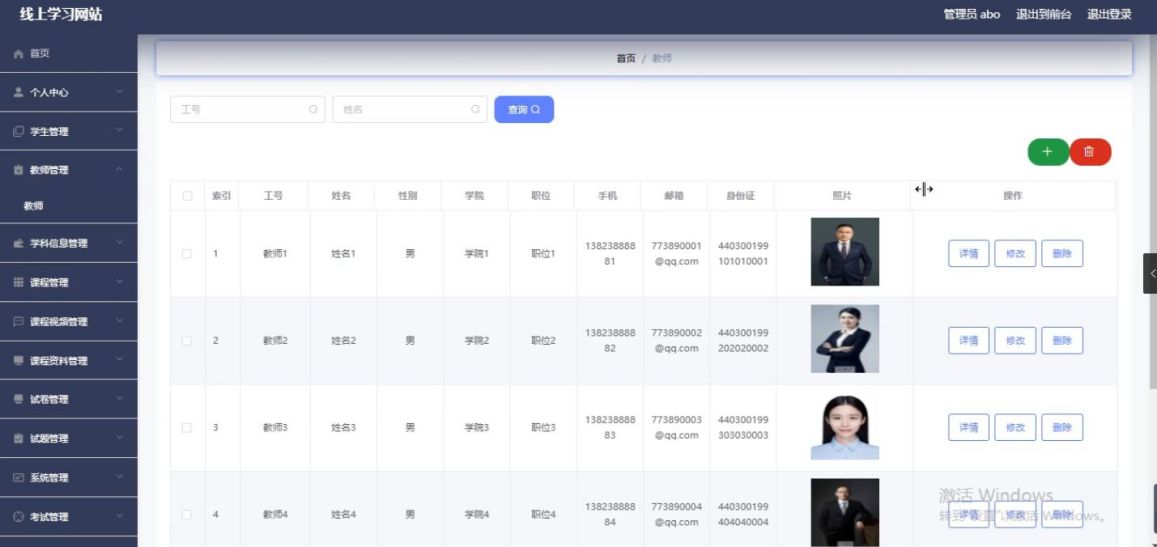This screenshot has width=1157, height=547.
Task: Click the search icon in 姓名 field
Action: tap(475, 109)
